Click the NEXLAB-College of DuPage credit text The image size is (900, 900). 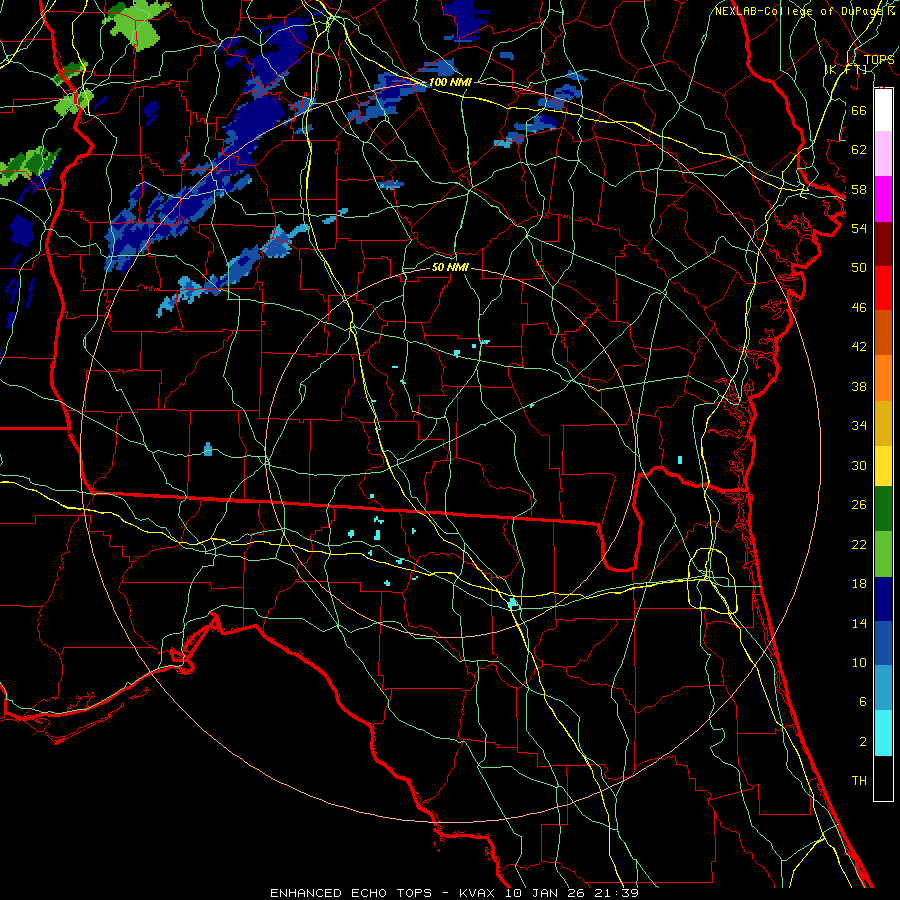[x=804, y=11]
